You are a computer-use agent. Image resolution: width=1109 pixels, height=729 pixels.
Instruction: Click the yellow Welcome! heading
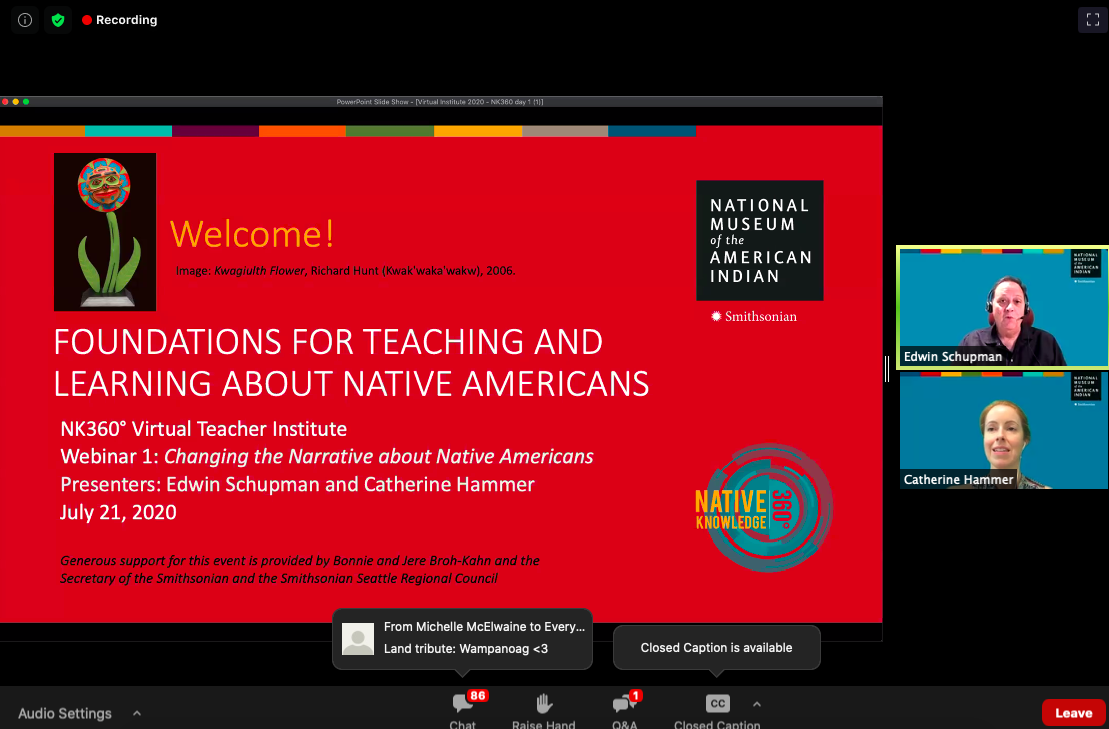pyautogui.click(x=252, y=234)
